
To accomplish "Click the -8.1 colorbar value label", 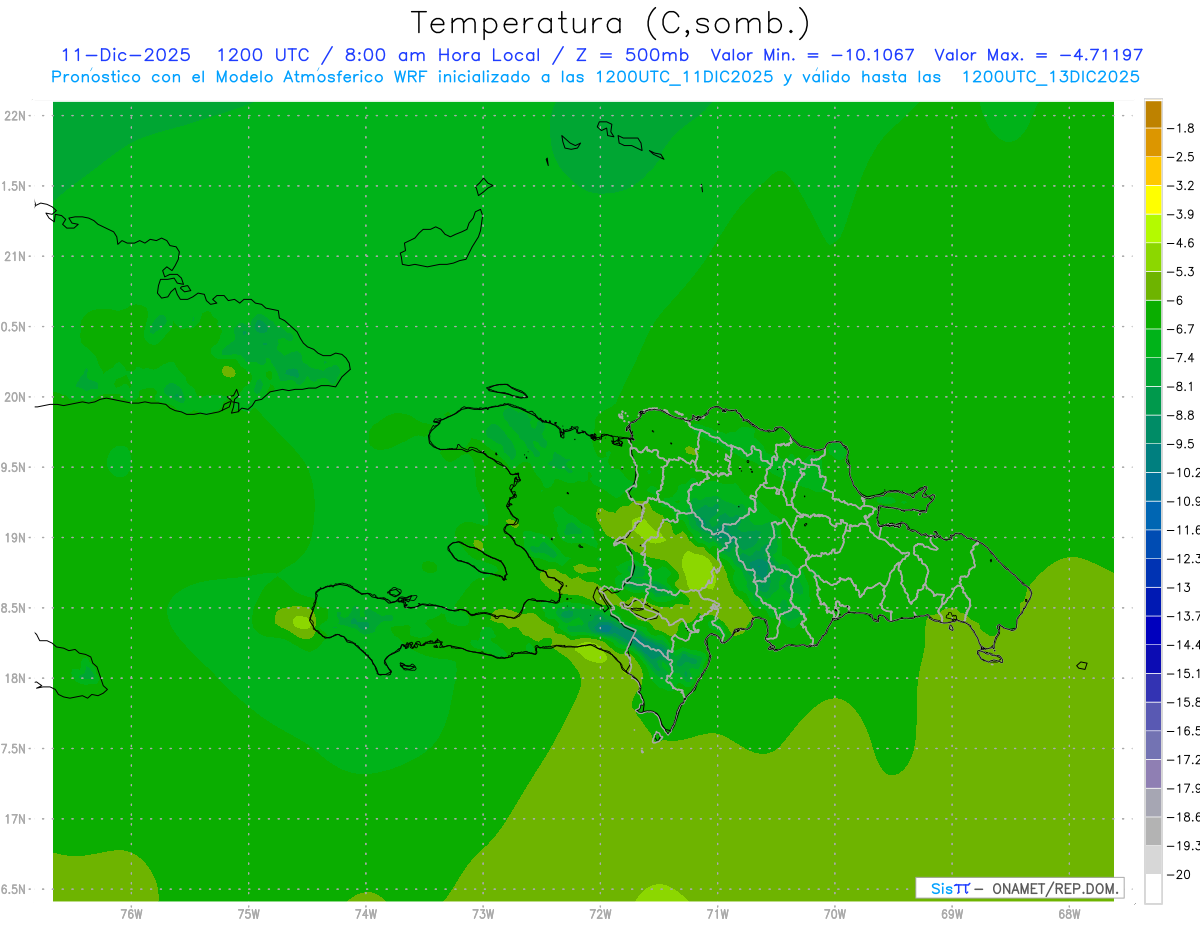I will click(x=1182, y=386).
